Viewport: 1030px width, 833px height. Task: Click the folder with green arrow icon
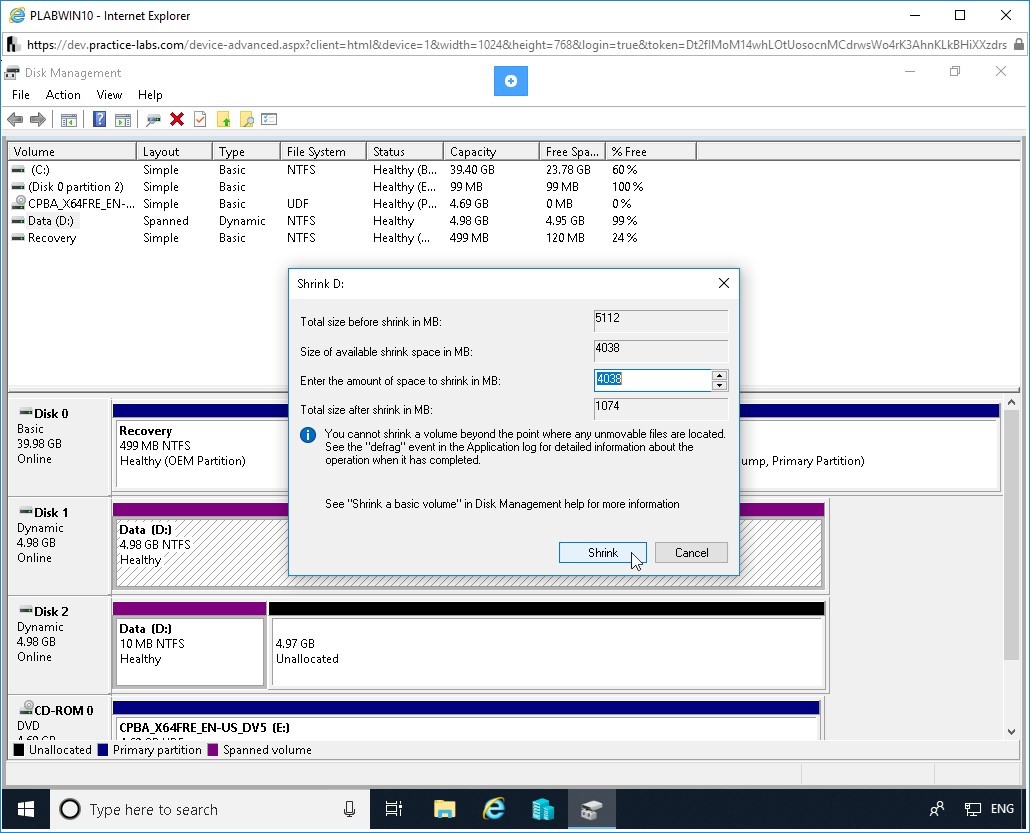(223, 120)
